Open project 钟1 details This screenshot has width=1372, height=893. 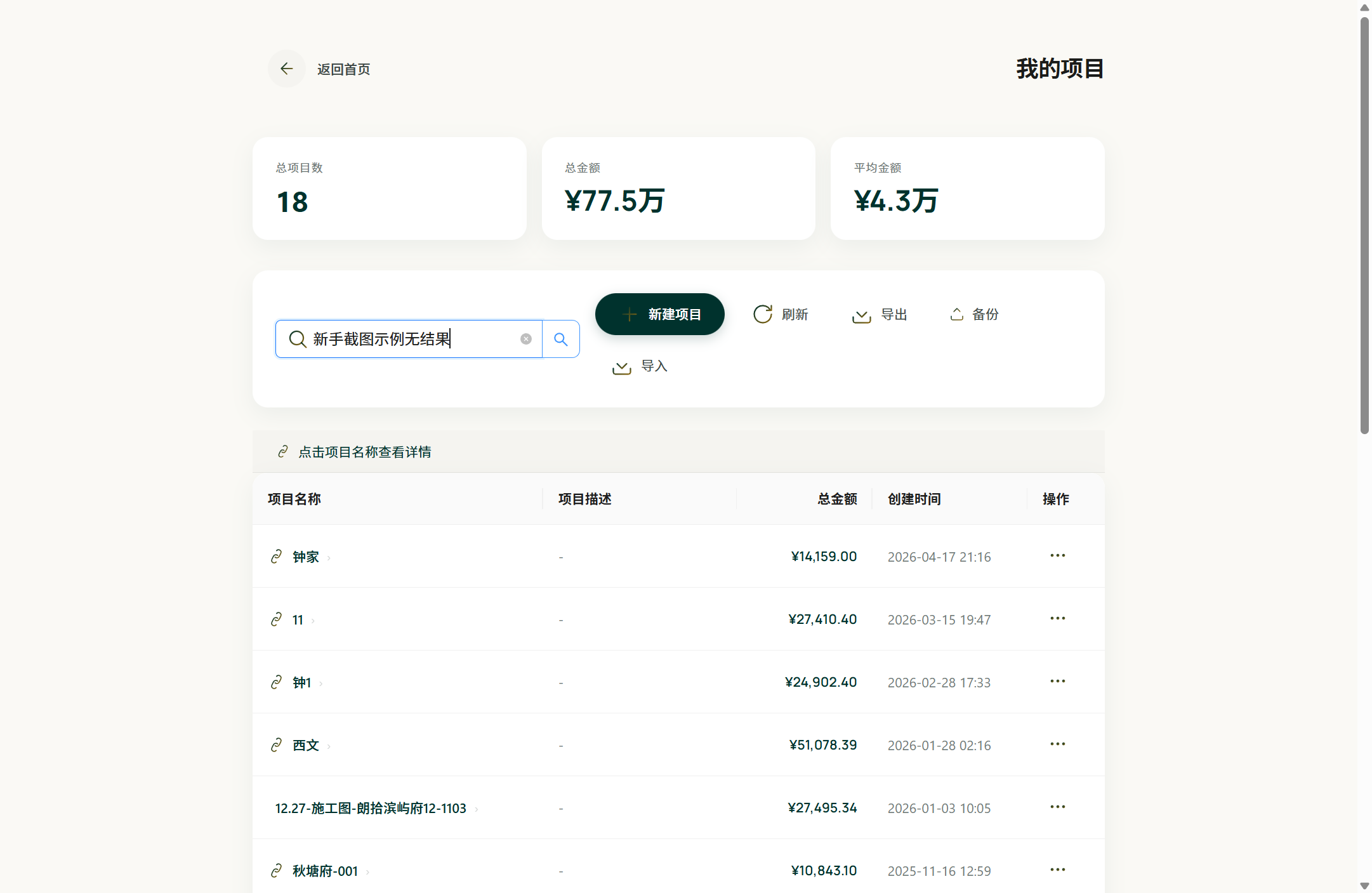coord(301,682)
